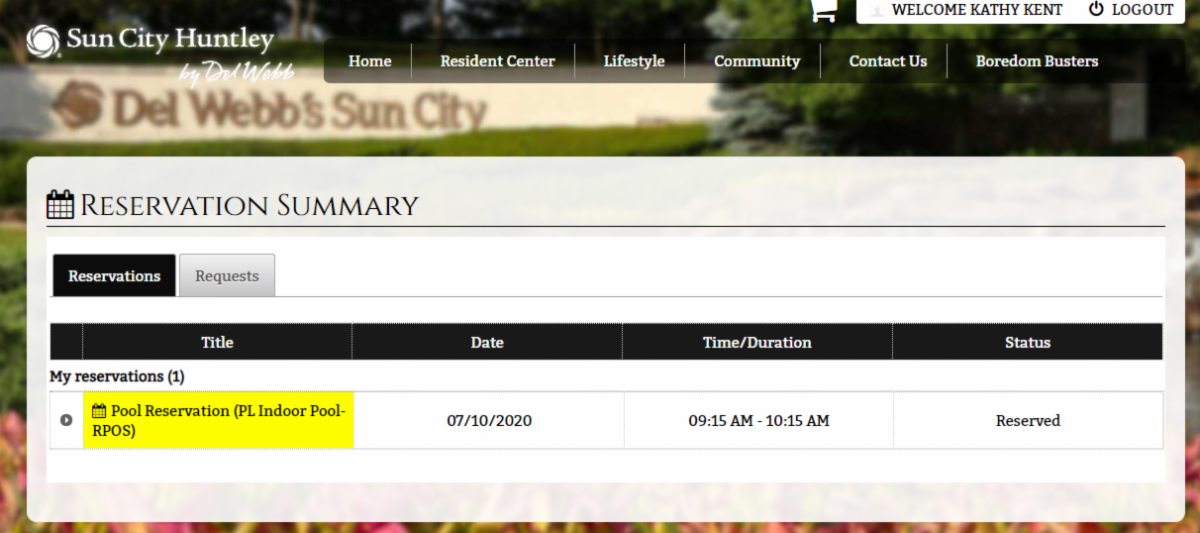This screenshot has height=533, width=1200.
Task: Select Community in the navigation bar
Action: point(756,61)
